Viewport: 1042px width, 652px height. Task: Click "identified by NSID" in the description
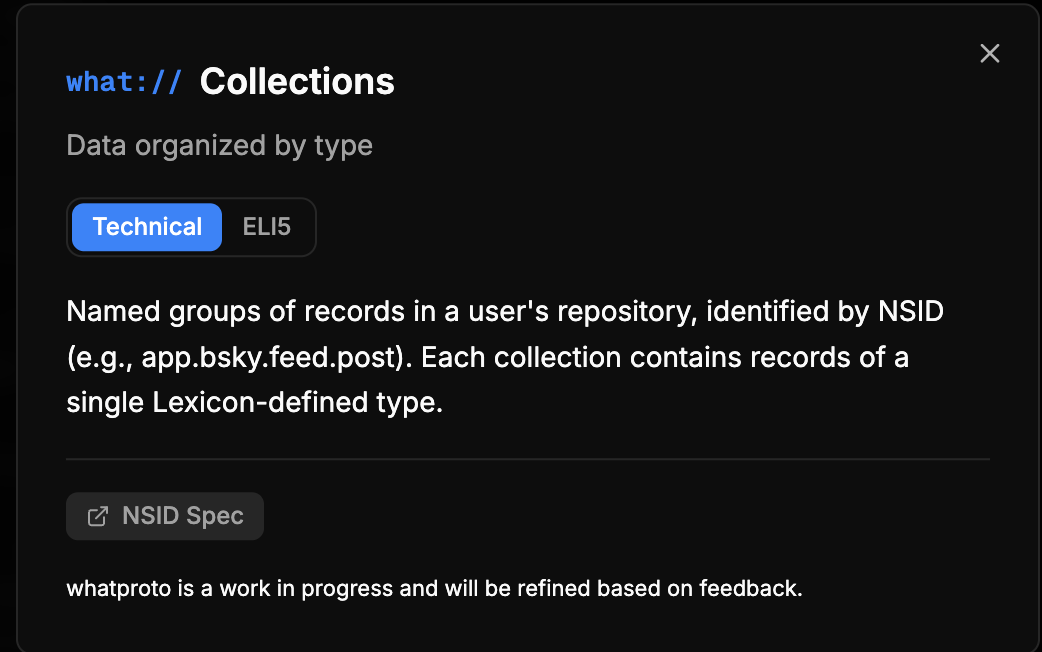pyautogui.click(x=824, y=311)
